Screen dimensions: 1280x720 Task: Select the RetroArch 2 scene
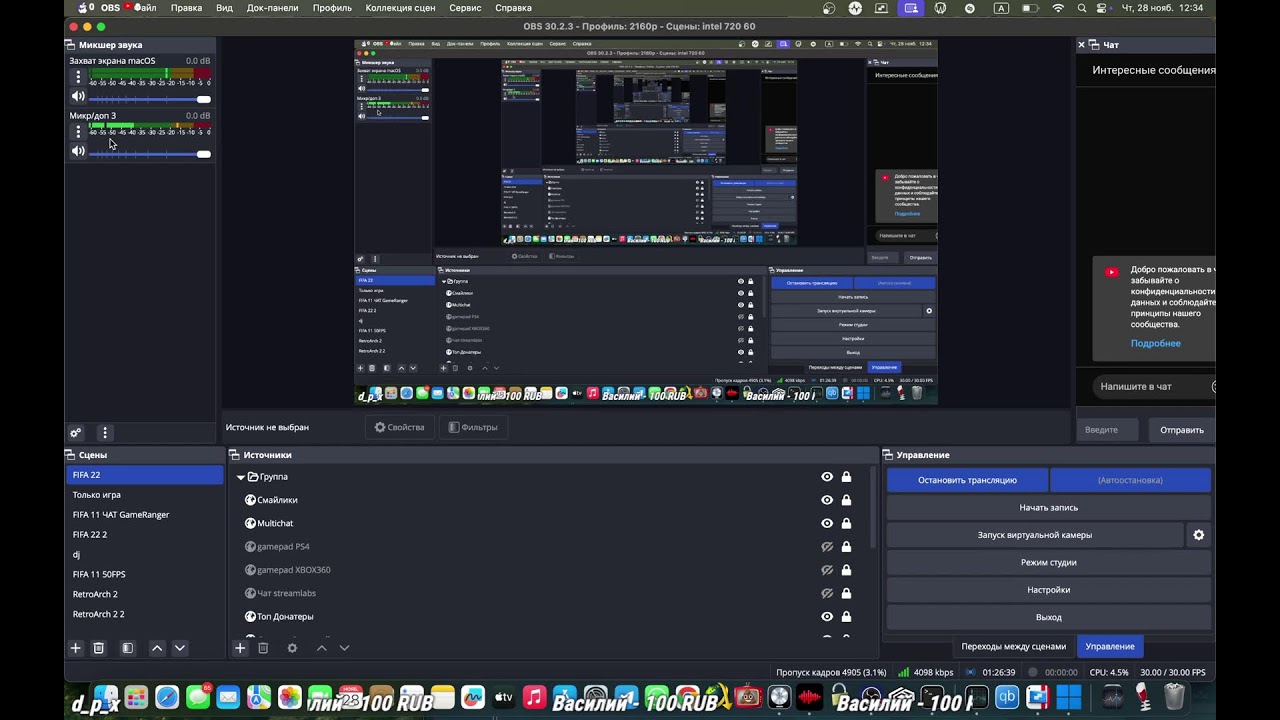145,594
